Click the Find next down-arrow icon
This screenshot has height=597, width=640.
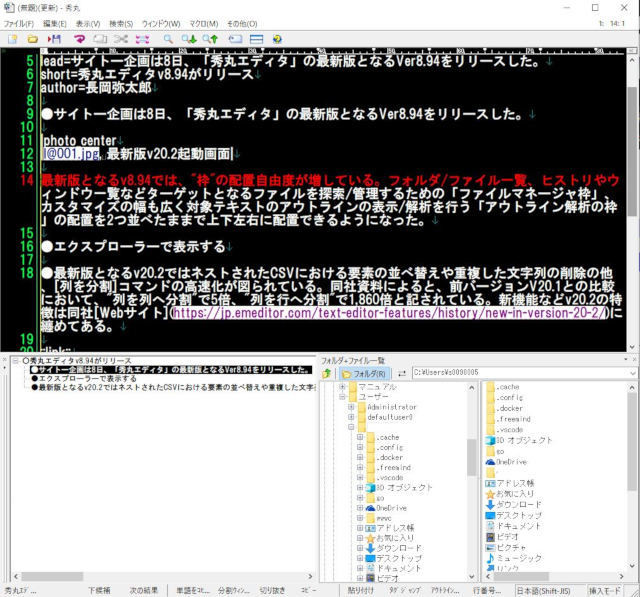click(189, 39)
